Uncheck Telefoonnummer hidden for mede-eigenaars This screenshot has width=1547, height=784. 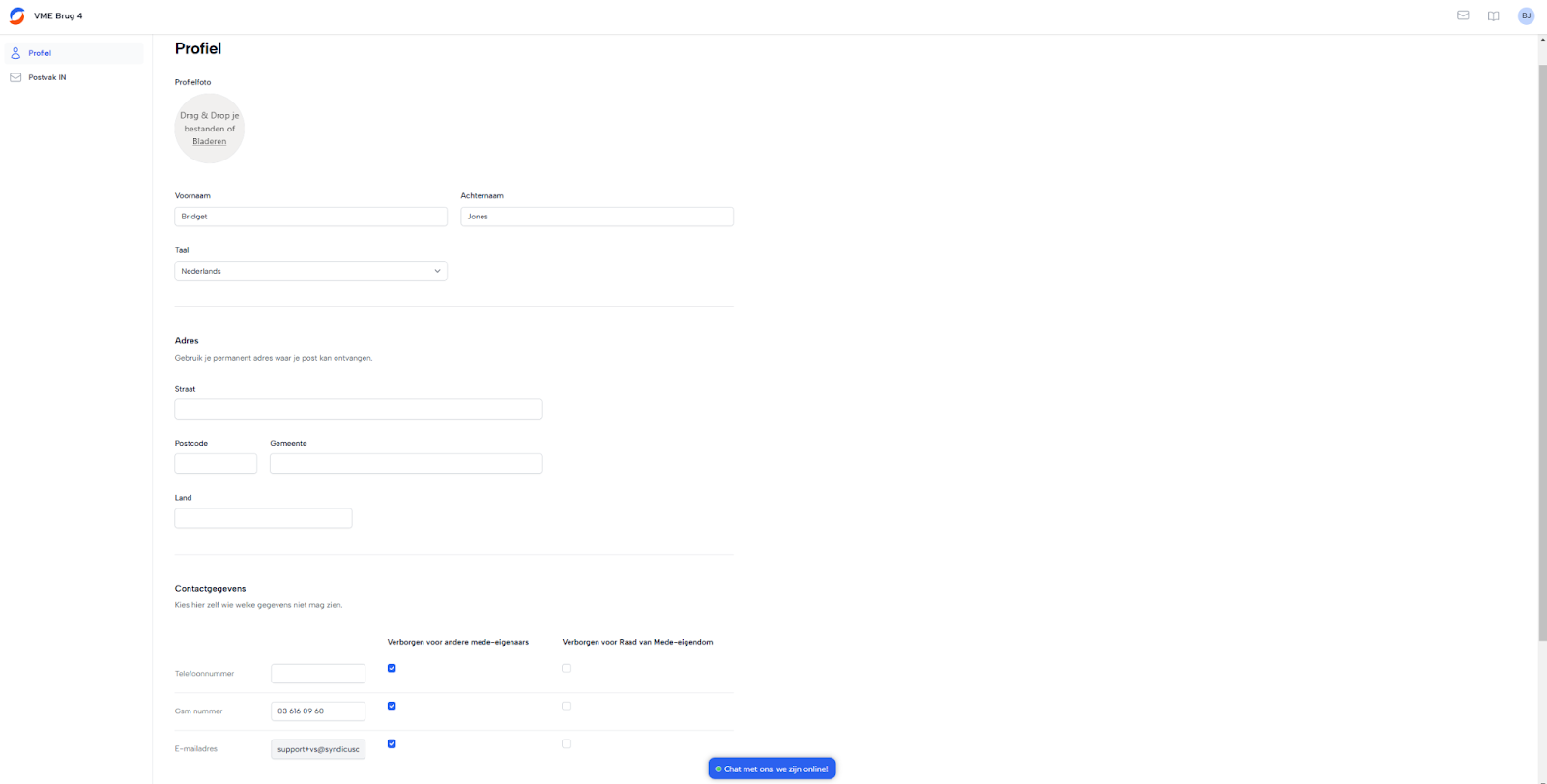click(392, 668)
